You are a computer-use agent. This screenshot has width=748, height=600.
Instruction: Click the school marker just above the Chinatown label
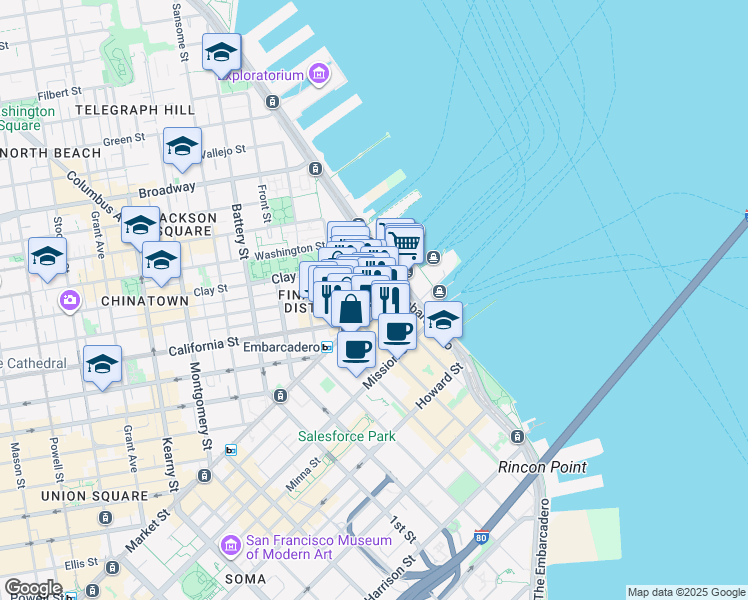pyautogui.click(x=161, y=261)
